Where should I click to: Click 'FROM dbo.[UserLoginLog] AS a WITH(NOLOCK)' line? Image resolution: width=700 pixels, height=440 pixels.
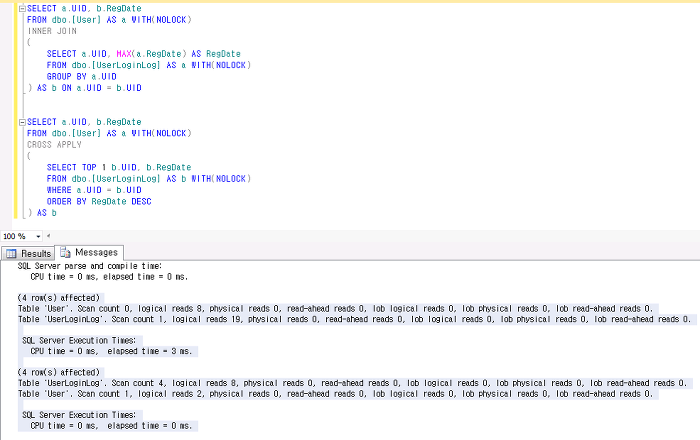tap(149, 65)
